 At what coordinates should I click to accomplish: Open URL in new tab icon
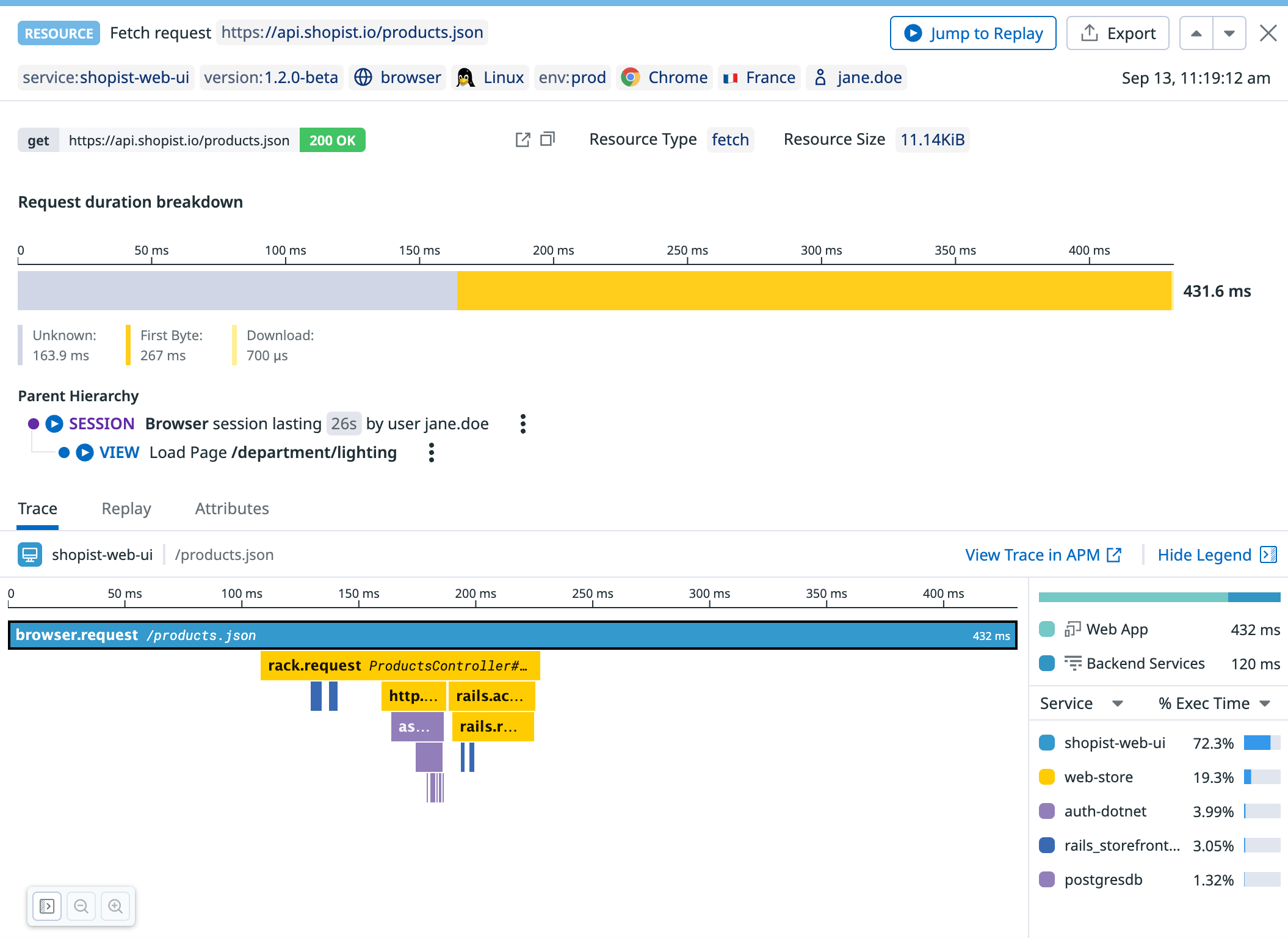click(x=523, y=140)
